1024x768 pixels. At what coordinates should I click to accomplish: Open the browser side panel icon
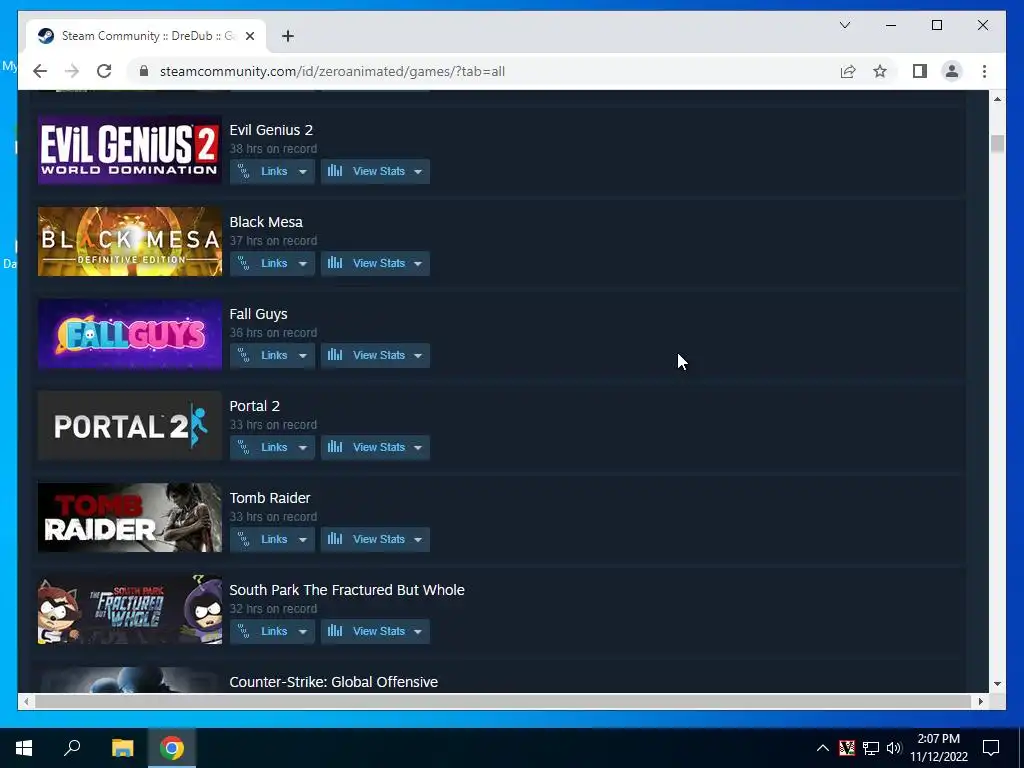pyautogui.click(x=920, y=71)
